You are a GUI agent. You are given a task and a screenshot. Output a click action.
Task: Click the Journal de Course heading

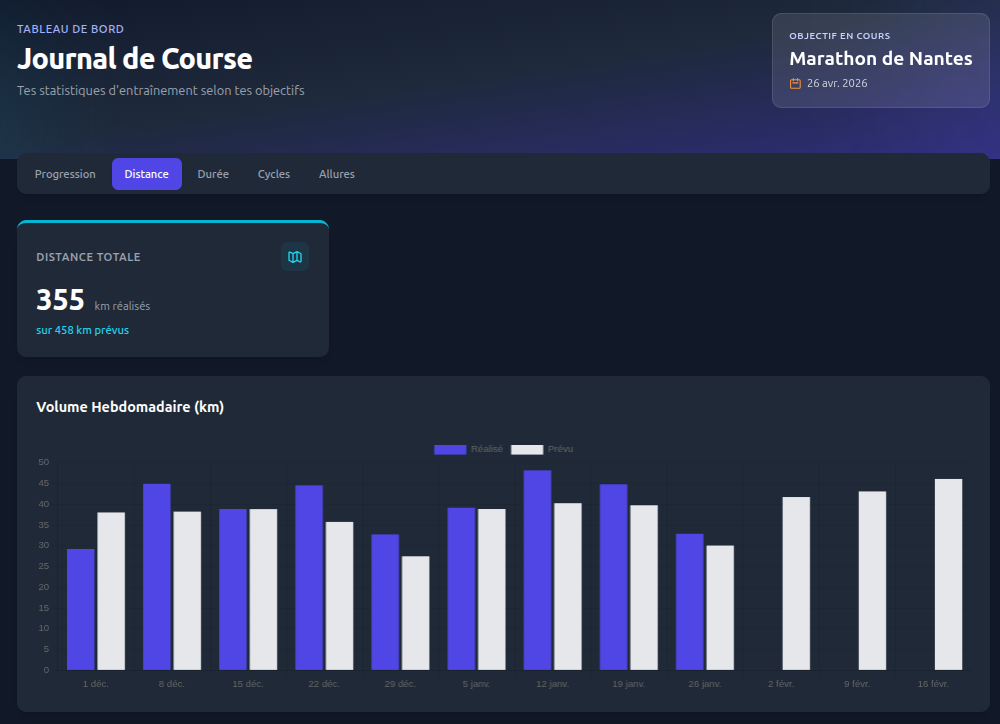coord(135,60)
